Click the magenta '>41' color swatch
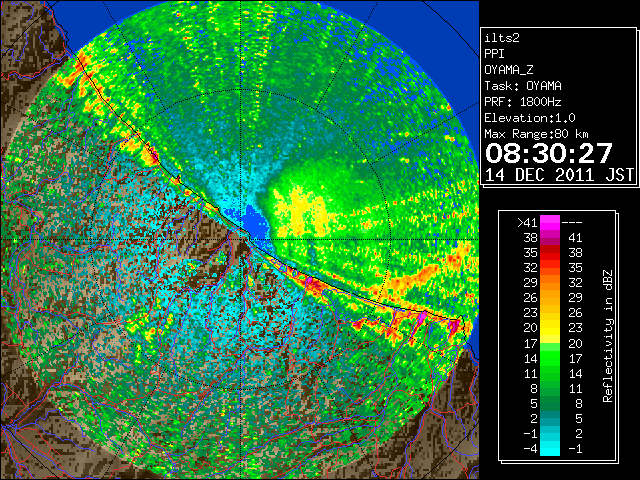640x480 pixels. click(x=550, y=222)
